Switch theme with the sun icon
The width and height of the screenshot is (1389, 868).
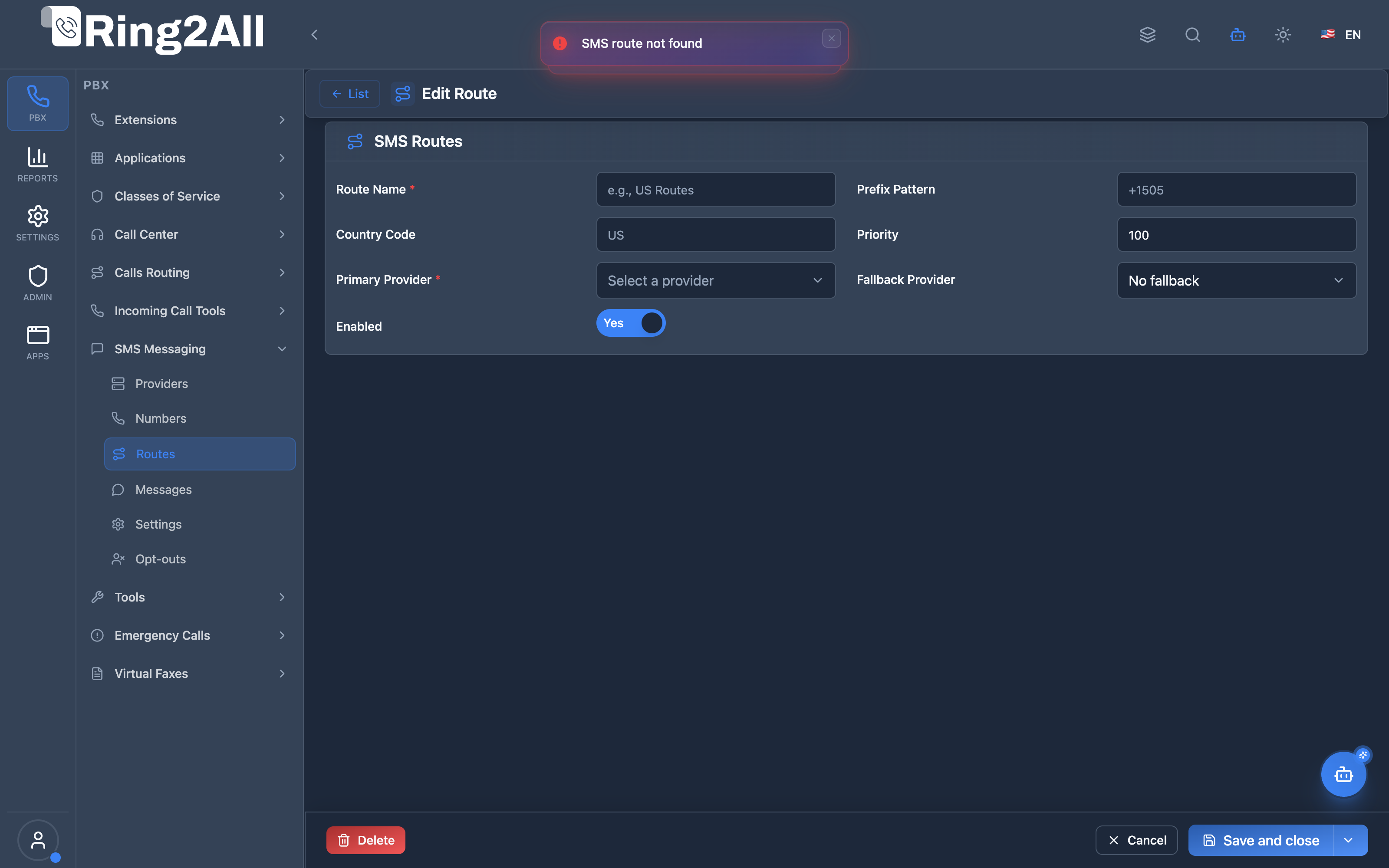[1283, 34]
